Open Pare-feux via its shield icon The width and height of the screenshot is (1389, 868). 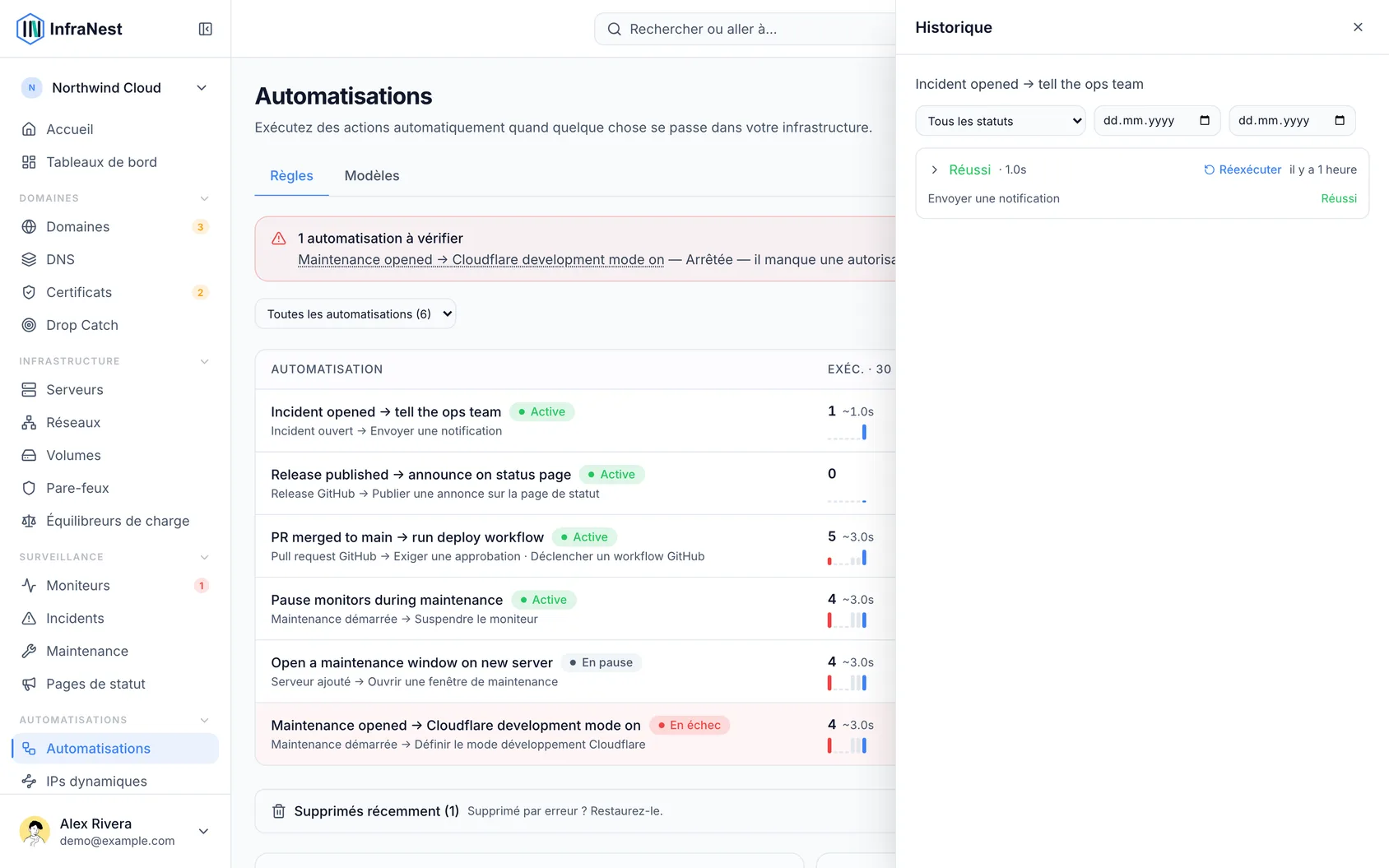29,488
